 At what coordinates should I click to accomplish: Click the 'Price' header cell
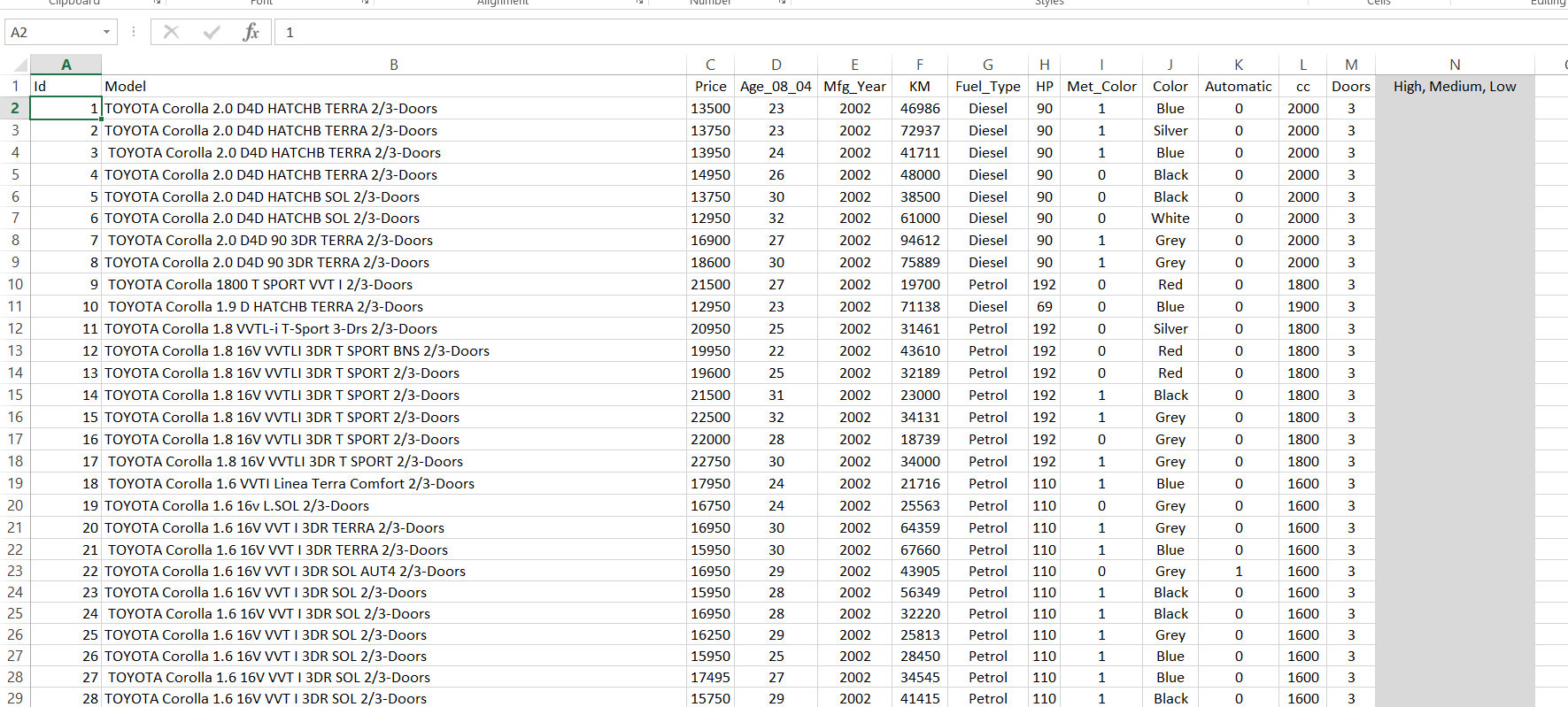[710, 86]
